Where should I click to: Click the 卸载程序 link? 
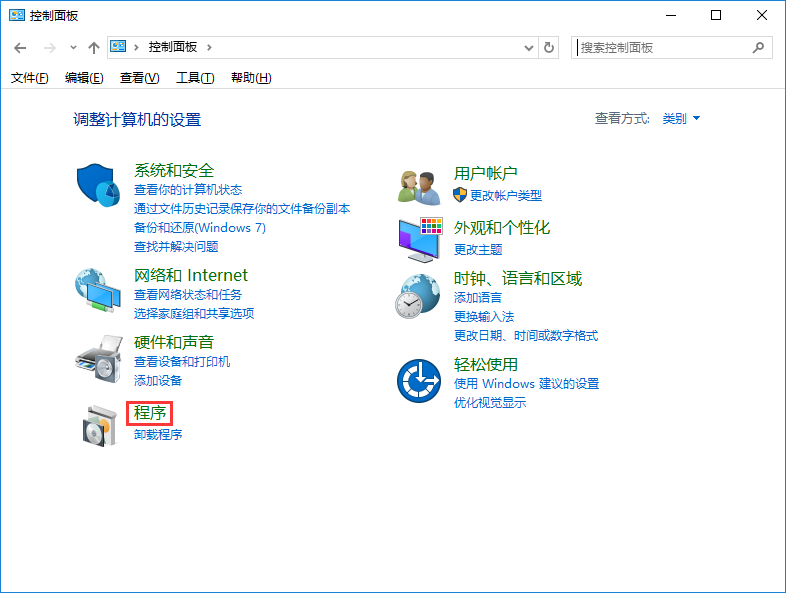[x=158, y=435]
